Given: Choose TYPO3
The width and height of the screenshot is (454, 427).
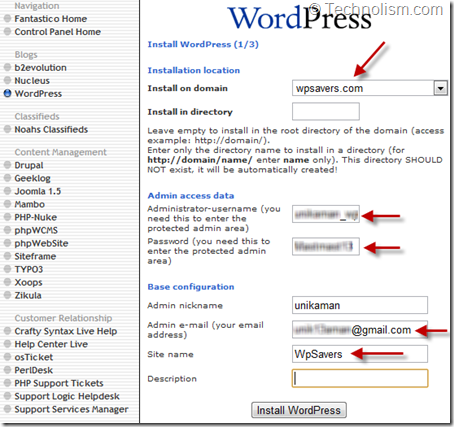Looking at the screenshot, I should click(x=29, y=269).
